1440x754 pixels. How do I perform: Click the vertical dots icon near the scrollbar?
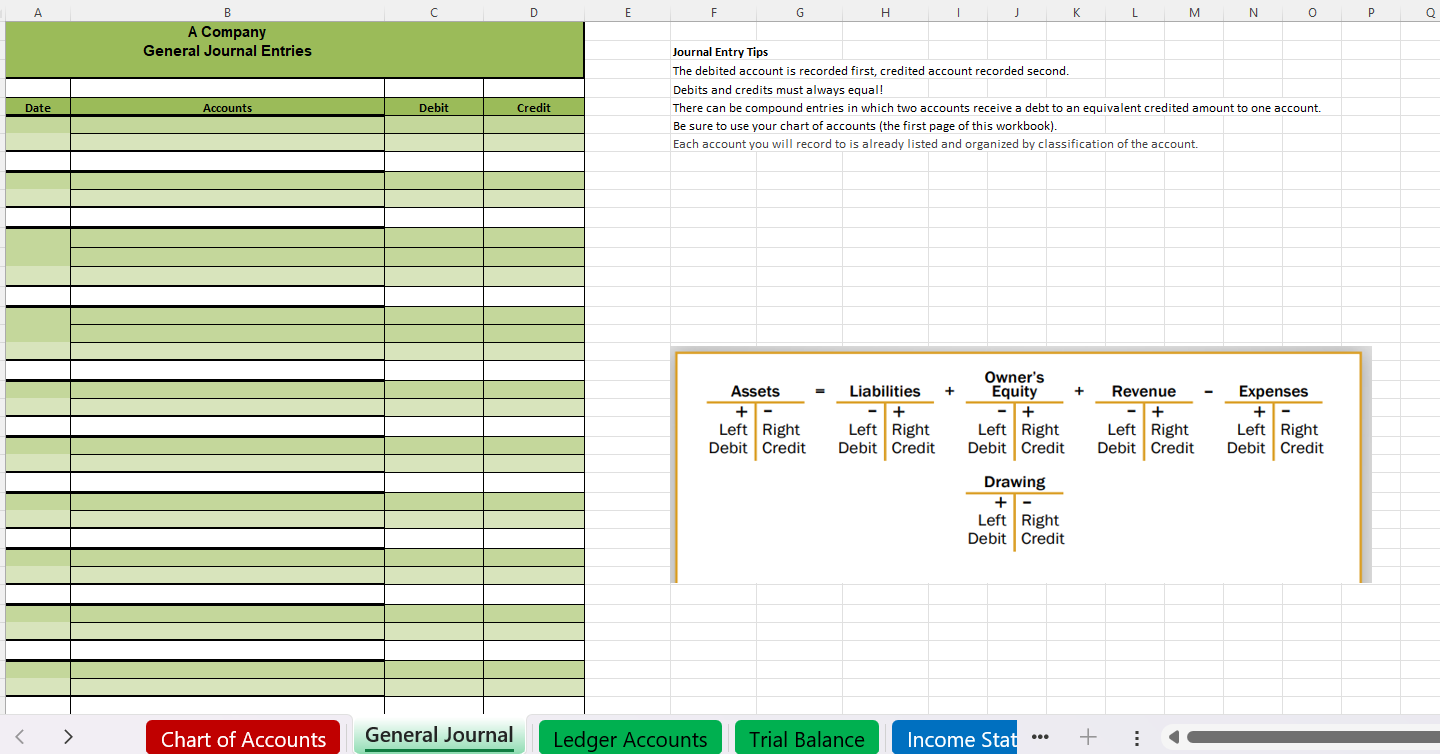tap(1137, 737)
